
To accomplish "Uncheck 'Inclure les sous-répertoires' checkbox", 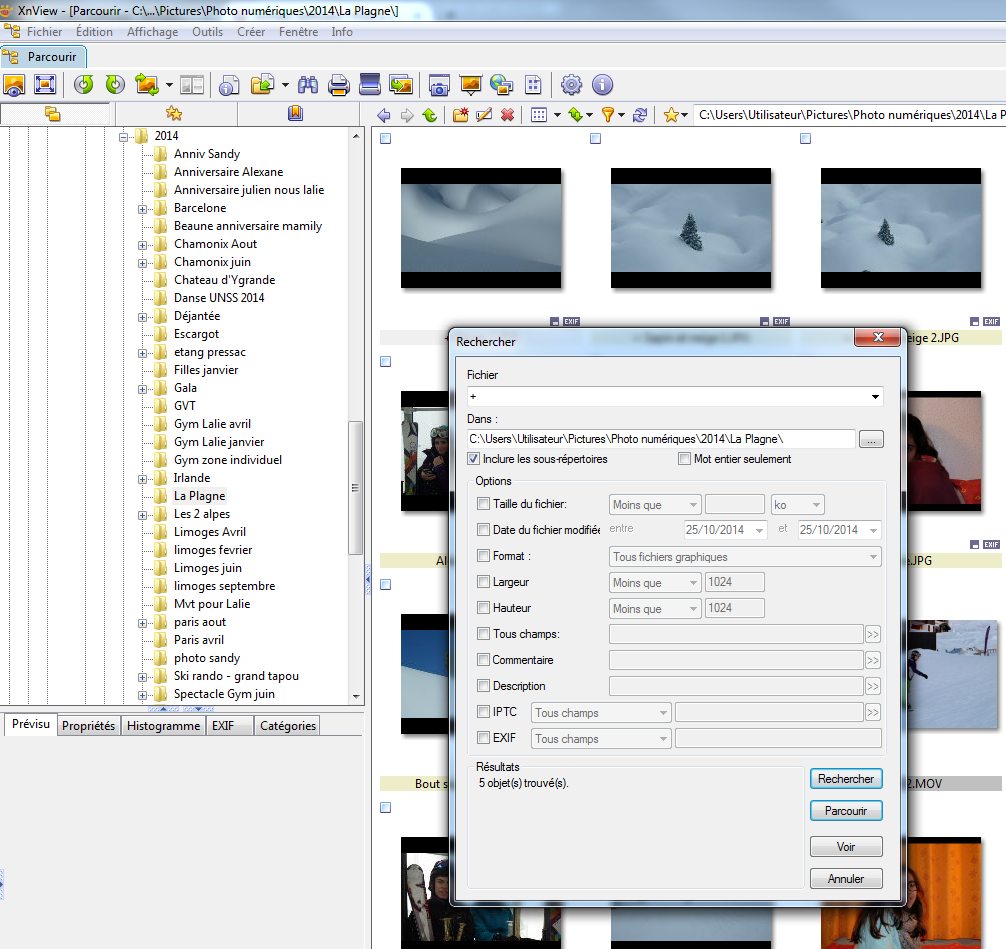I will 474,459.
